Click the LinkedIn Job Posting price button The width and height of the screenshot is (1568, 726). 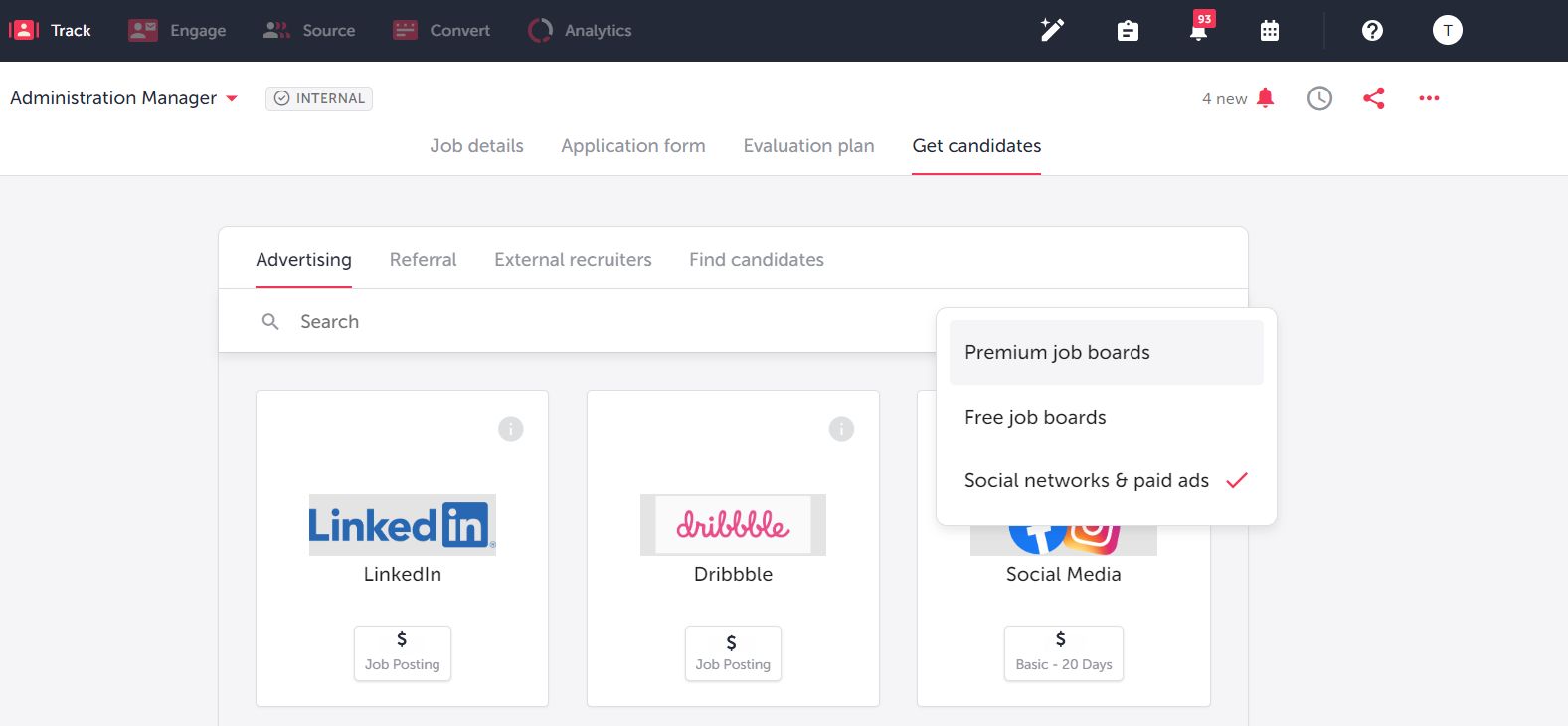[x=402, y=653]
